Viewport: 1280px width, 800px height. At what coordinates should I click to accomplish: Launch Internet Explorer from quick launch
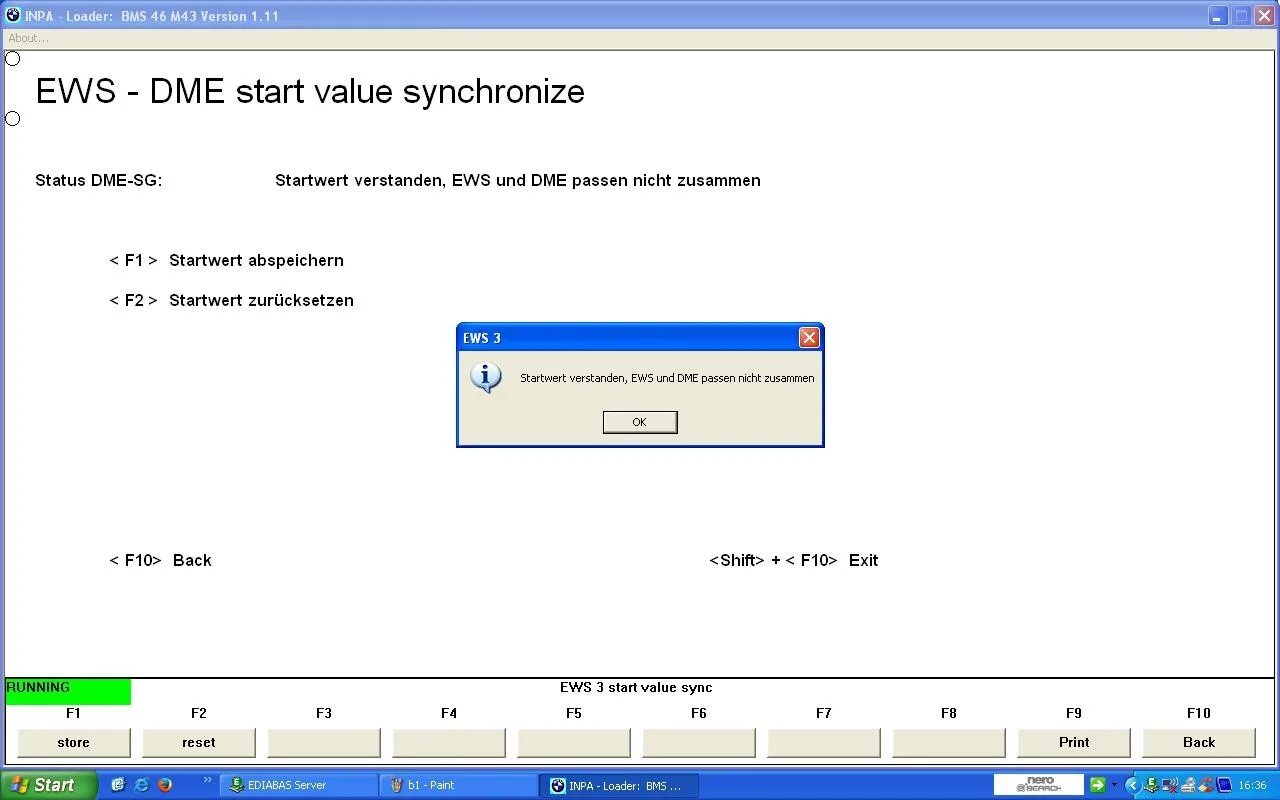click(141, 785)
